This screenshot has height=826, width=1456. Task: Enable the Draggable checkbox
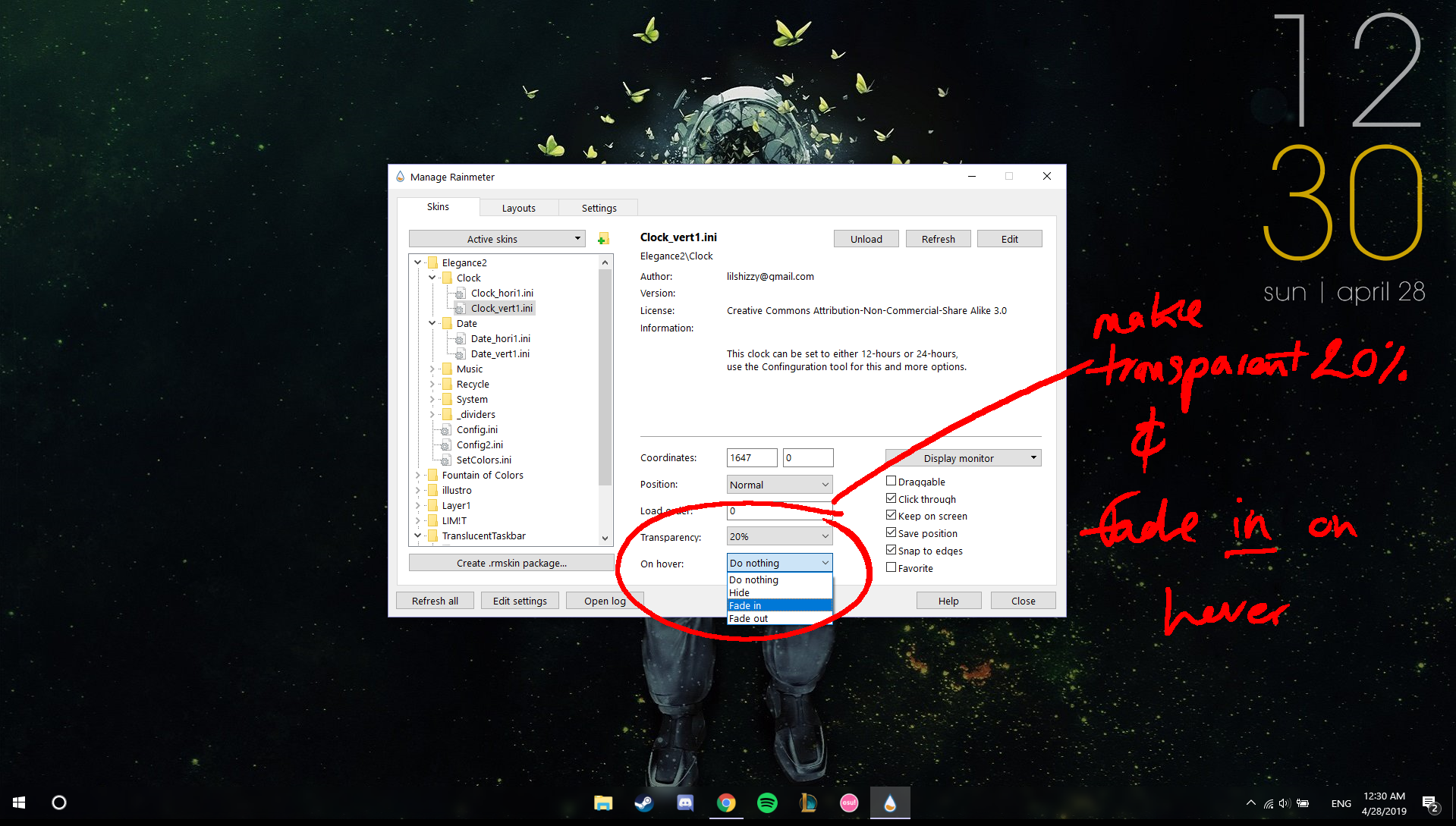[892, 481]
